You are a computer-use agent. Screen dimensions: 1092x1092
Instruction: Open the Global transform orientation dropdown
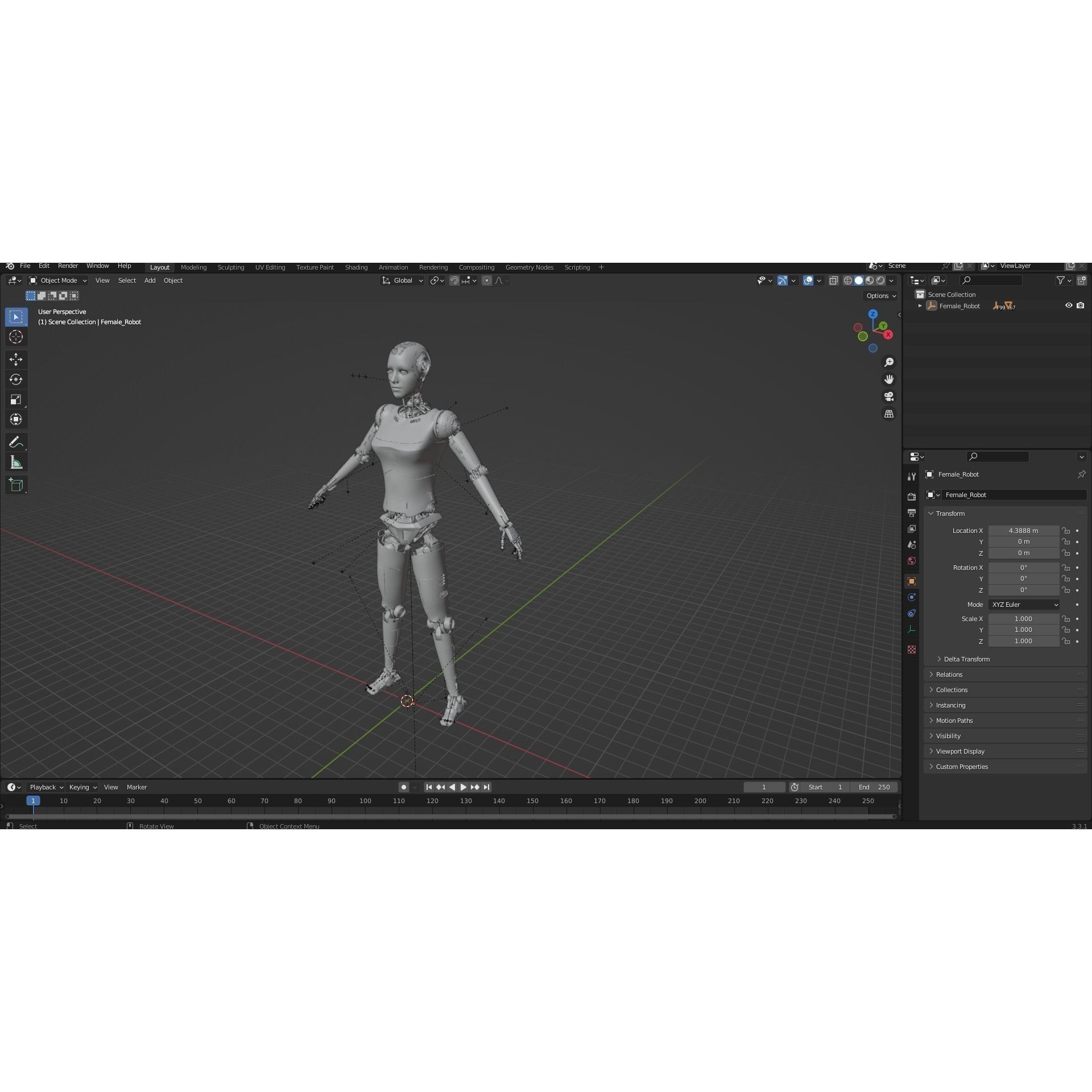[x=402, y=280]
